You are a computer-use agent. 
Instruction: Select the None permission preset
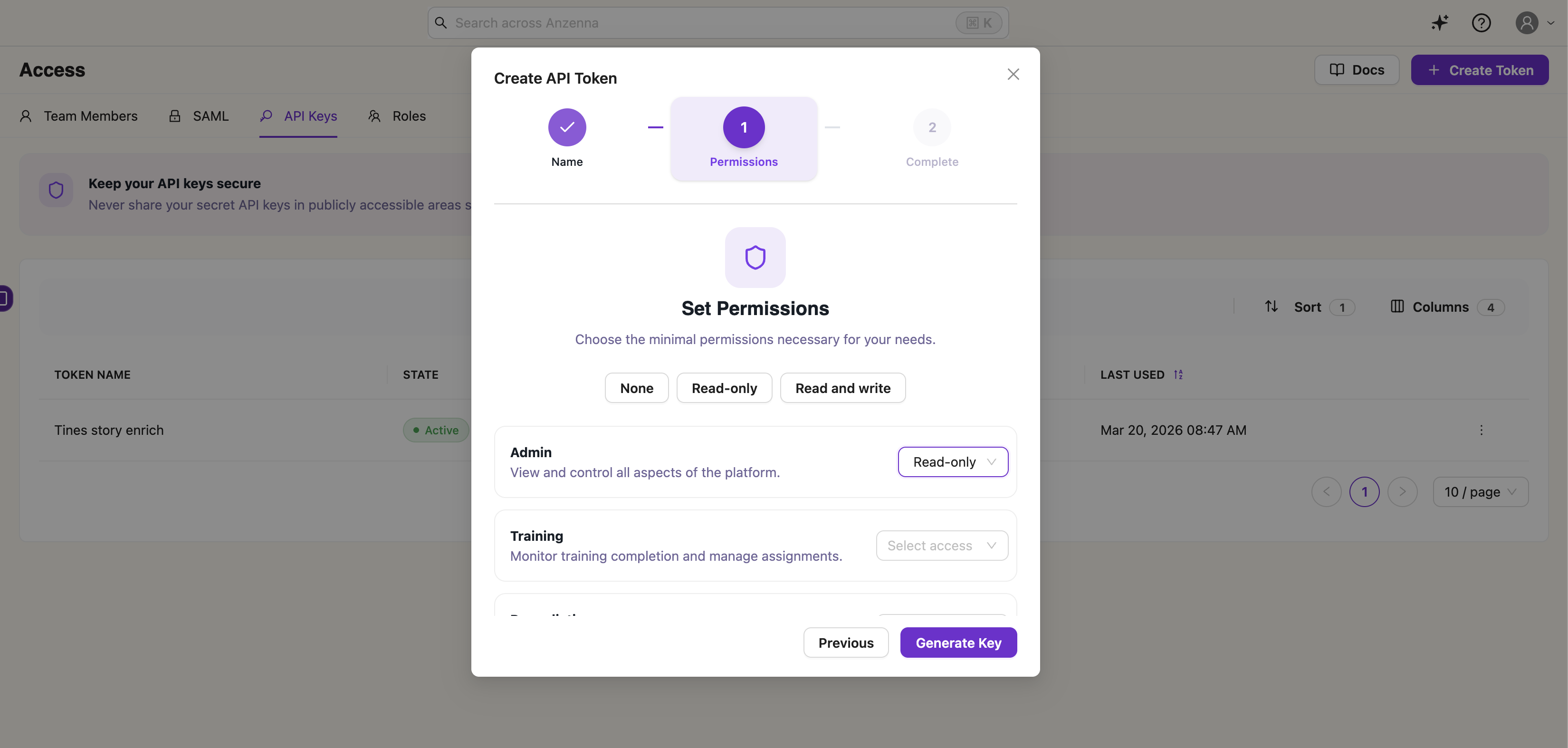636,388
